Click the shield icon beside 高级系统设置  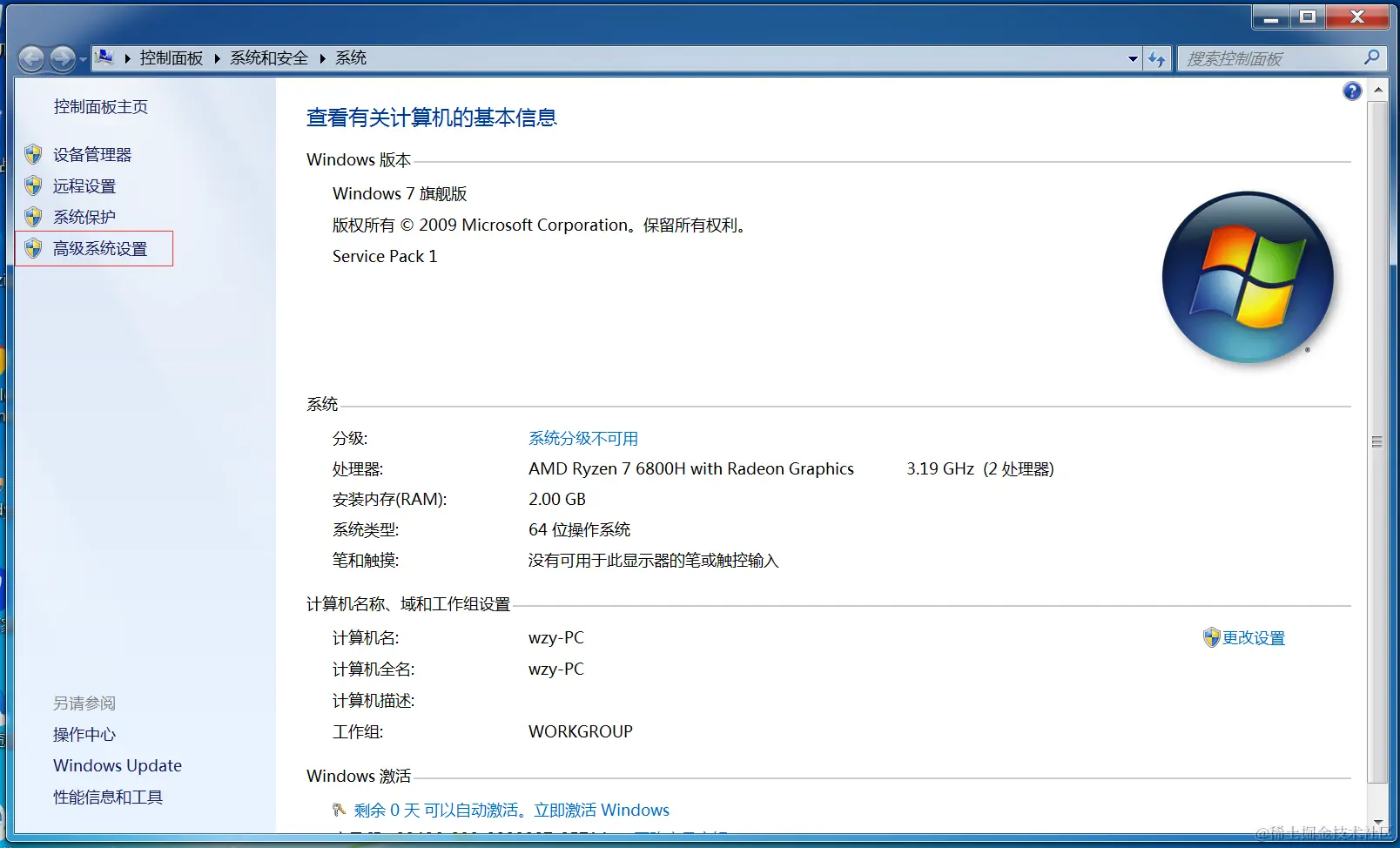point(33,248)
